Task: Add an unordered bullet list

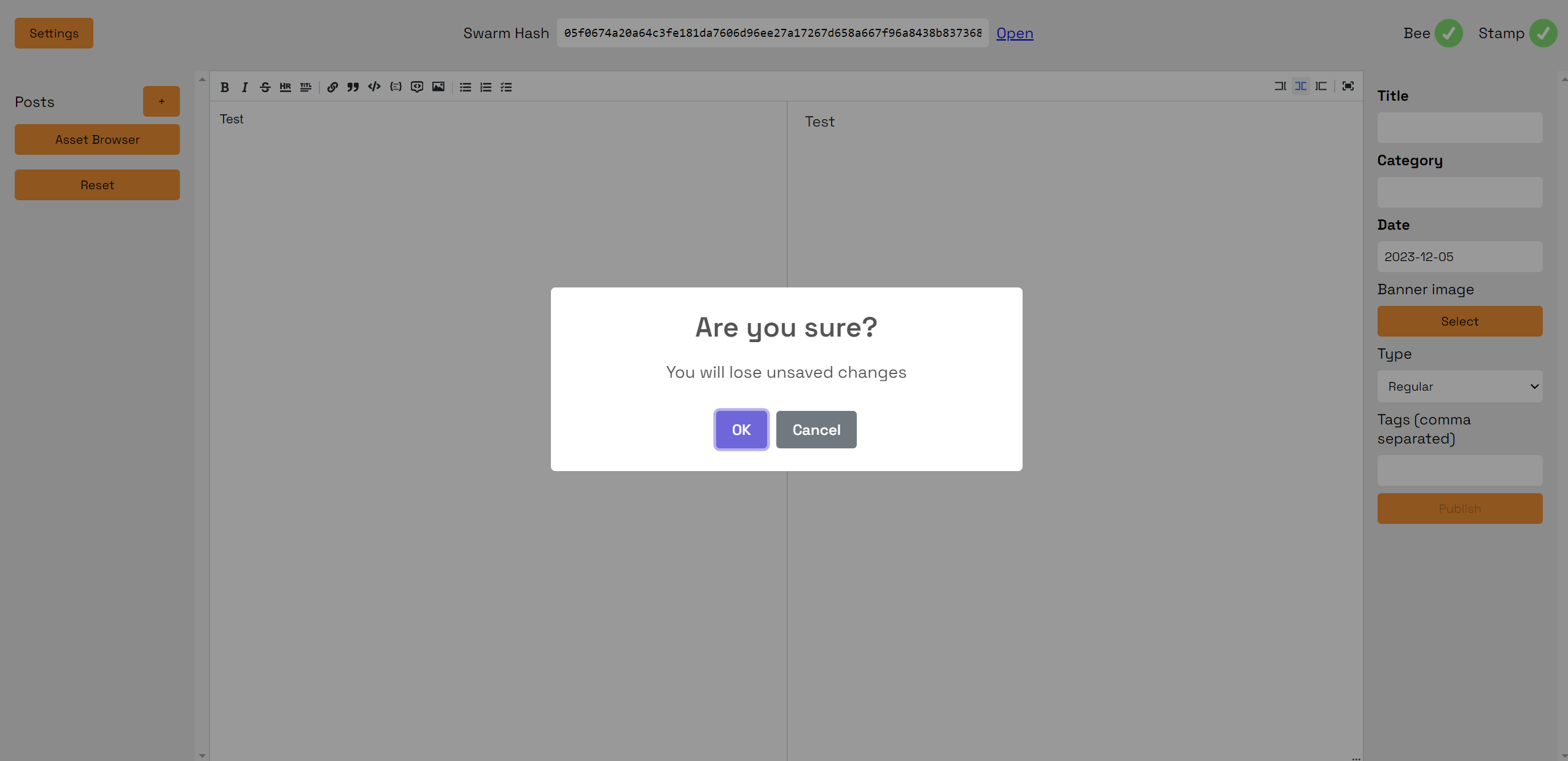Action: pos(466,87)
